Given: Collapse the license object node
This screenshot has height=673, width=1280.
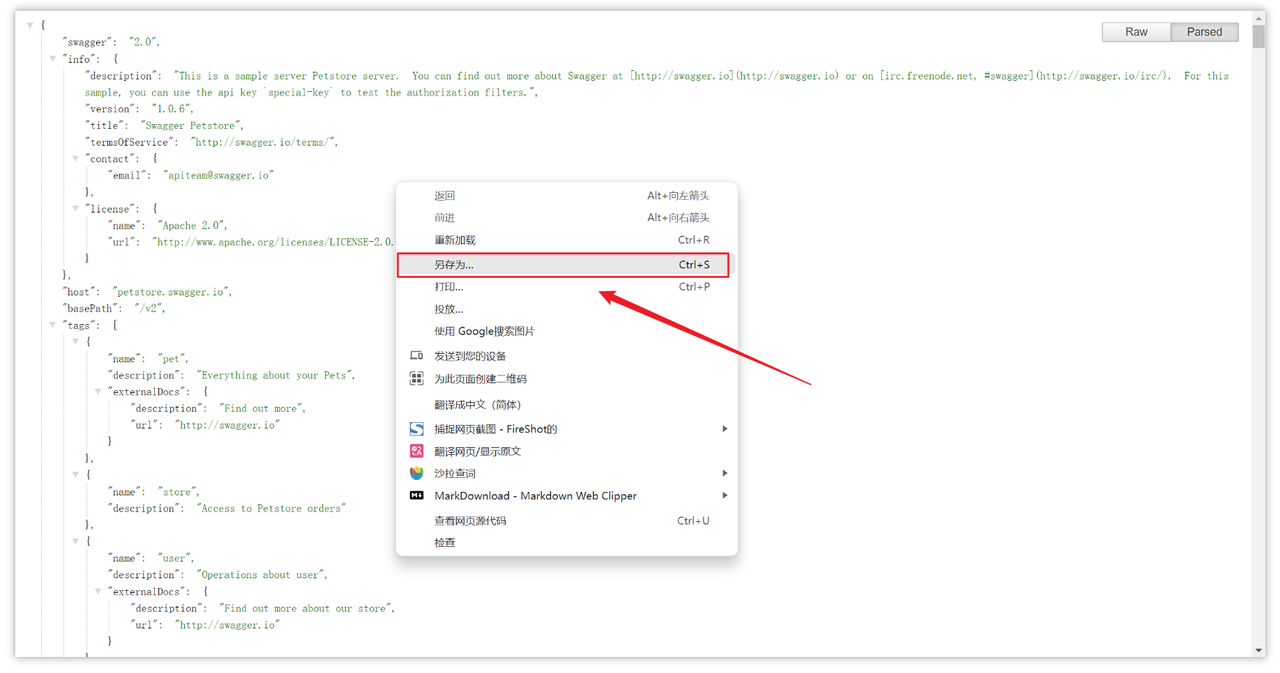Looking at the screenshot, I should pyautogui.click(x=75, y=208).
